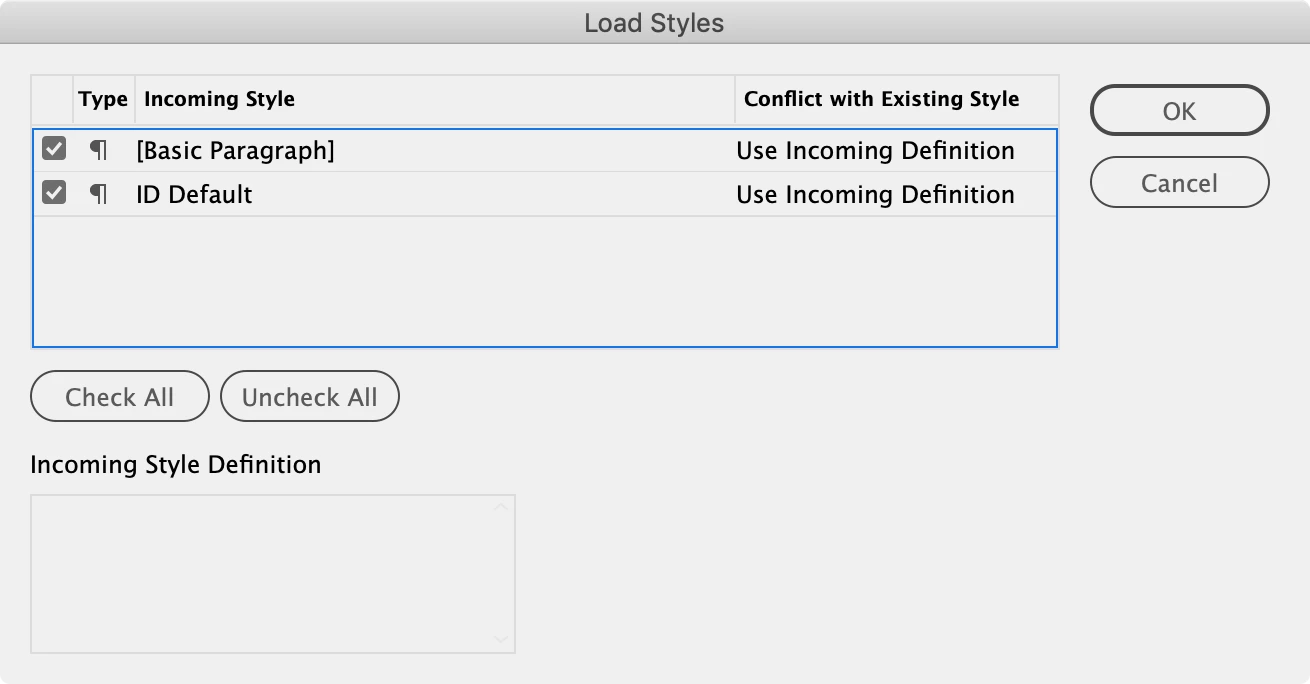This screenshot has width=1310, height=684.
Task: Click the Conflict with Existing Style header
Action: click(x=881, y=99)
